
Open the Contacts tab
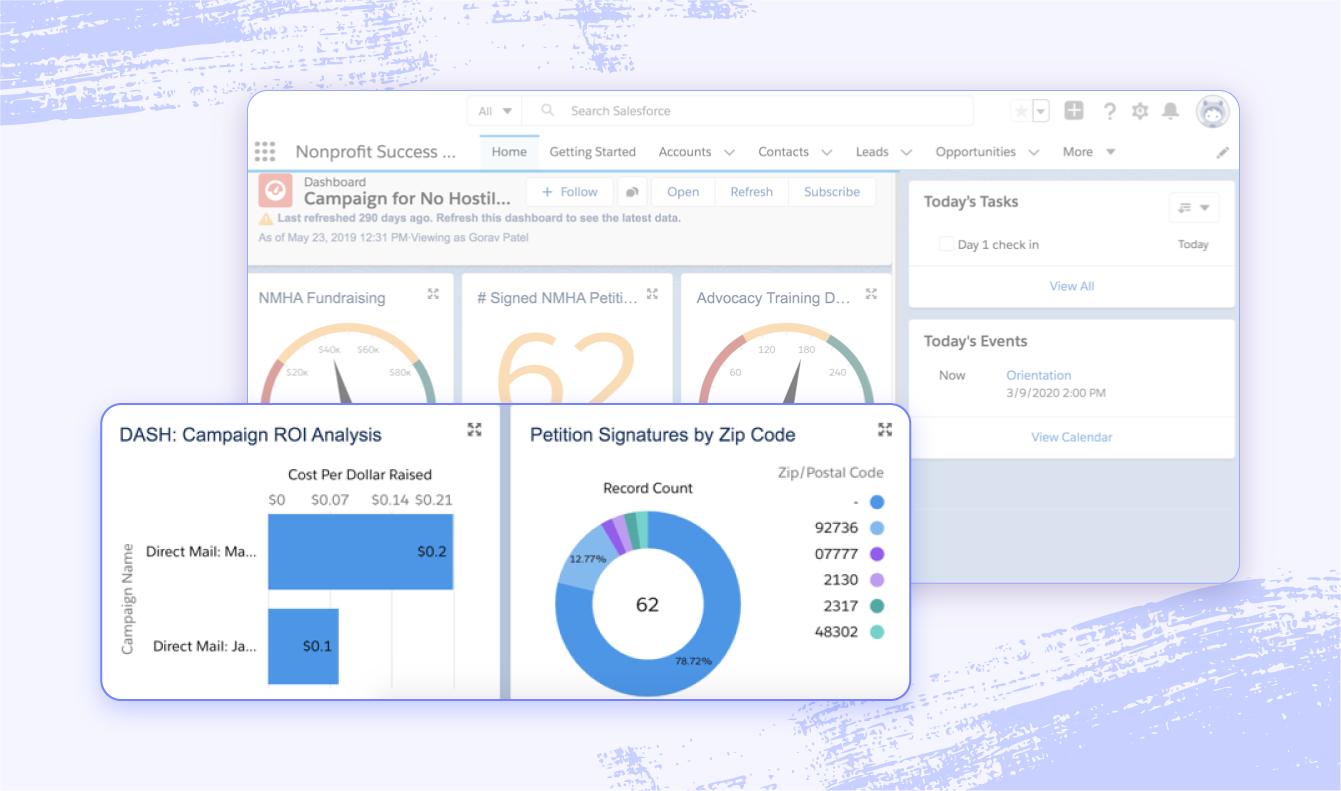click(784, 152)
